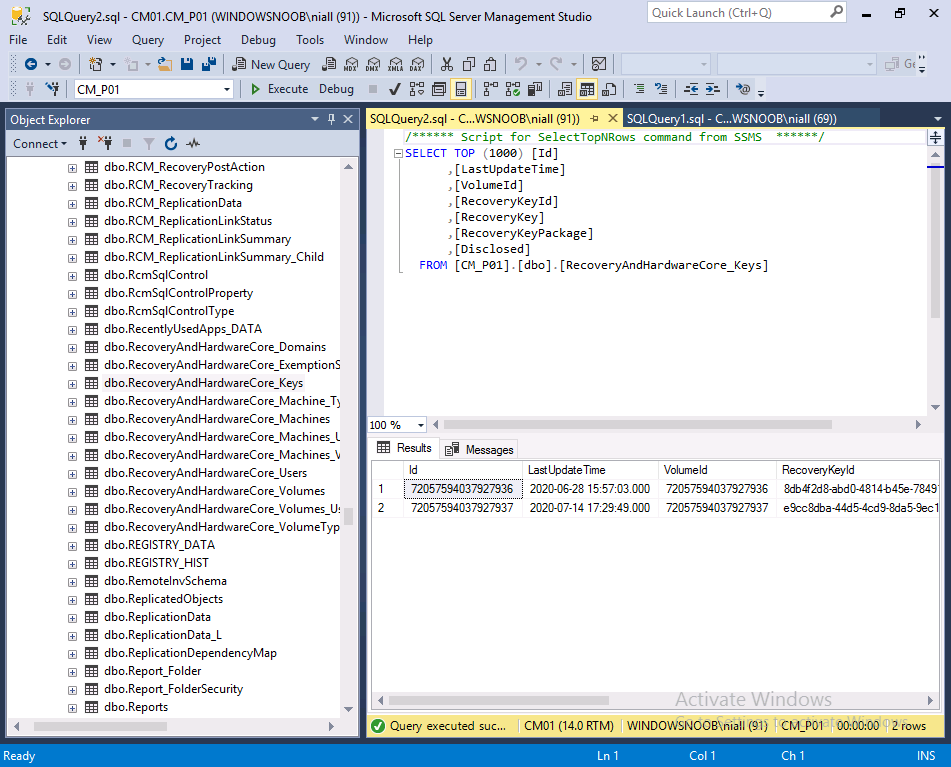Decrease indent of selected lines
The height and width of the screenshot is (767, 951).
click(x=691, y=89)
